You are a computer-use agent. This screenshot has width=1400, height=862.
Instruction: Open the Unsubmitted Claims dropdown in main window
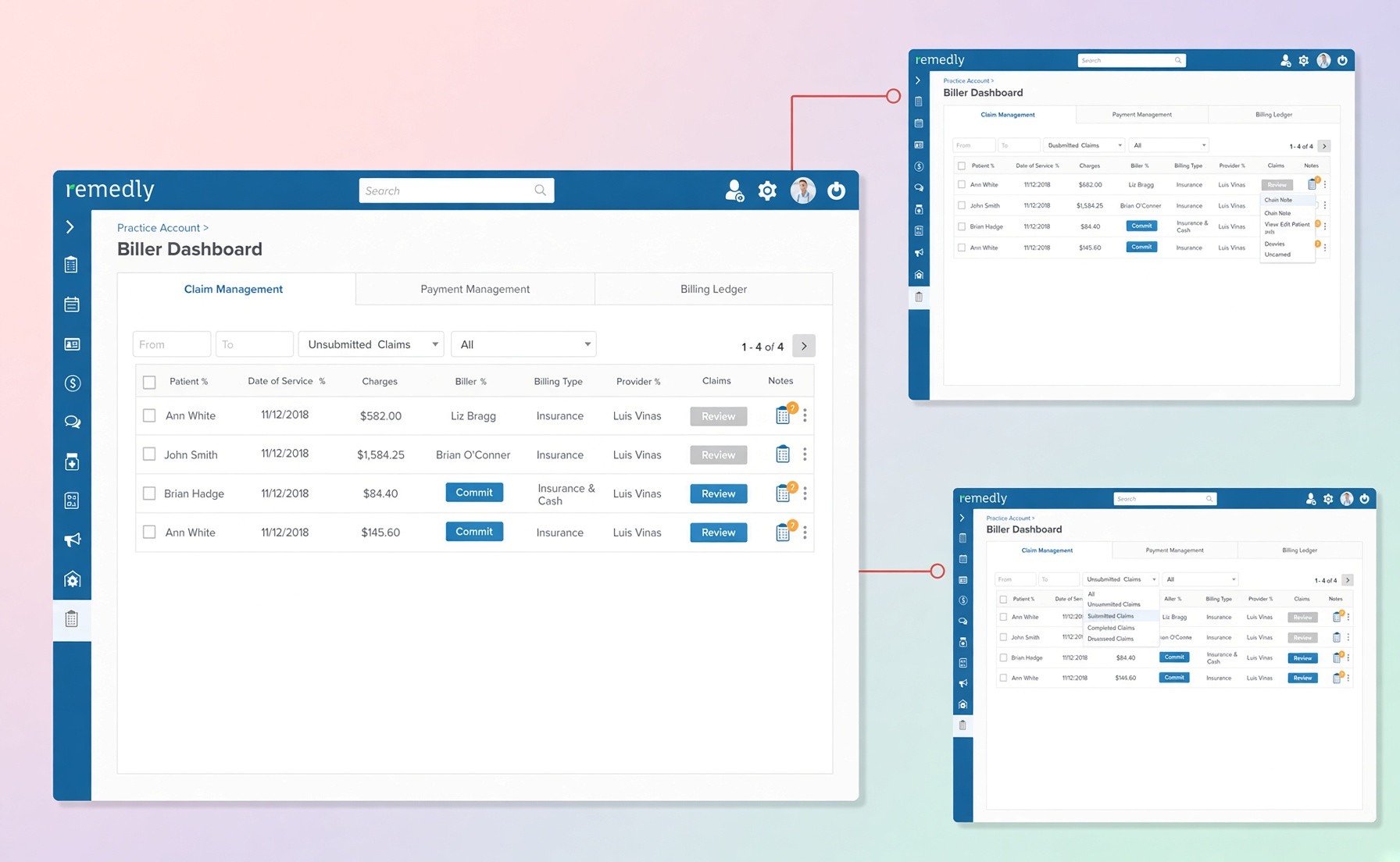pos(371,344)
